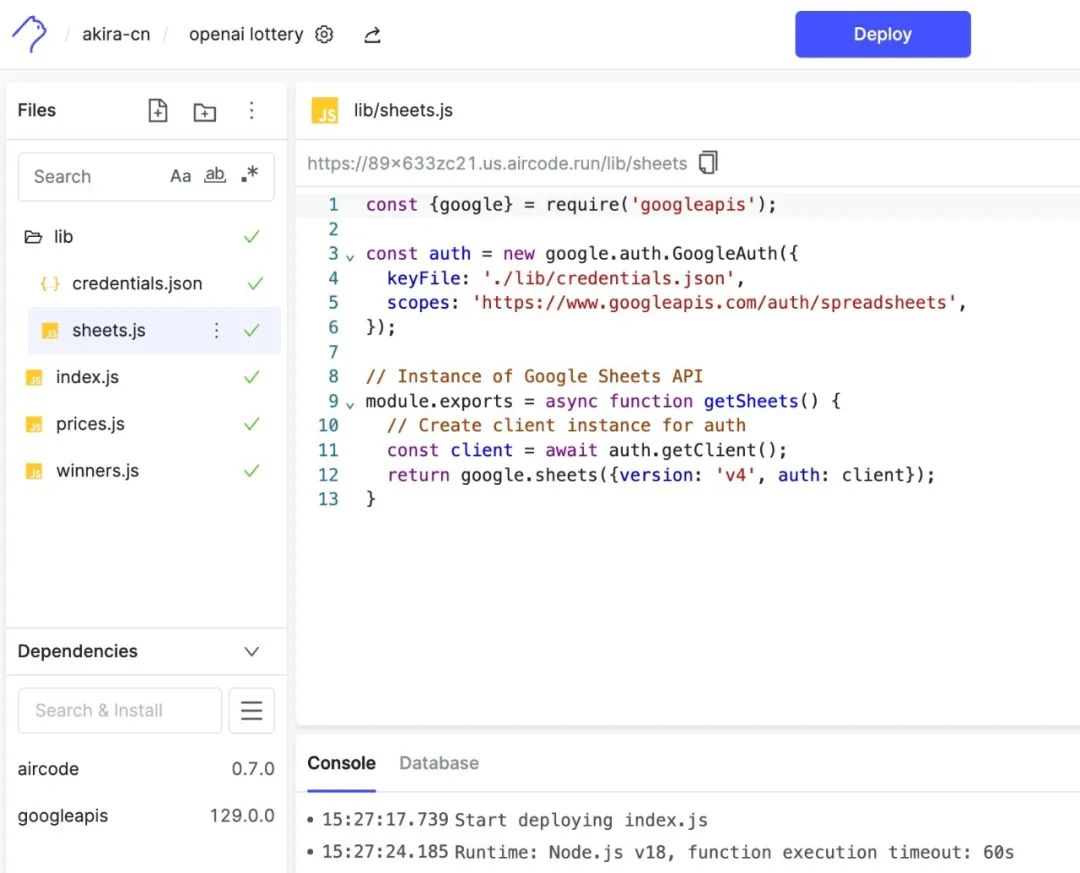This screenshot has width=1080, height=873.
Task: Toggle match case Aa search option
Action: [x=180, y=176]
